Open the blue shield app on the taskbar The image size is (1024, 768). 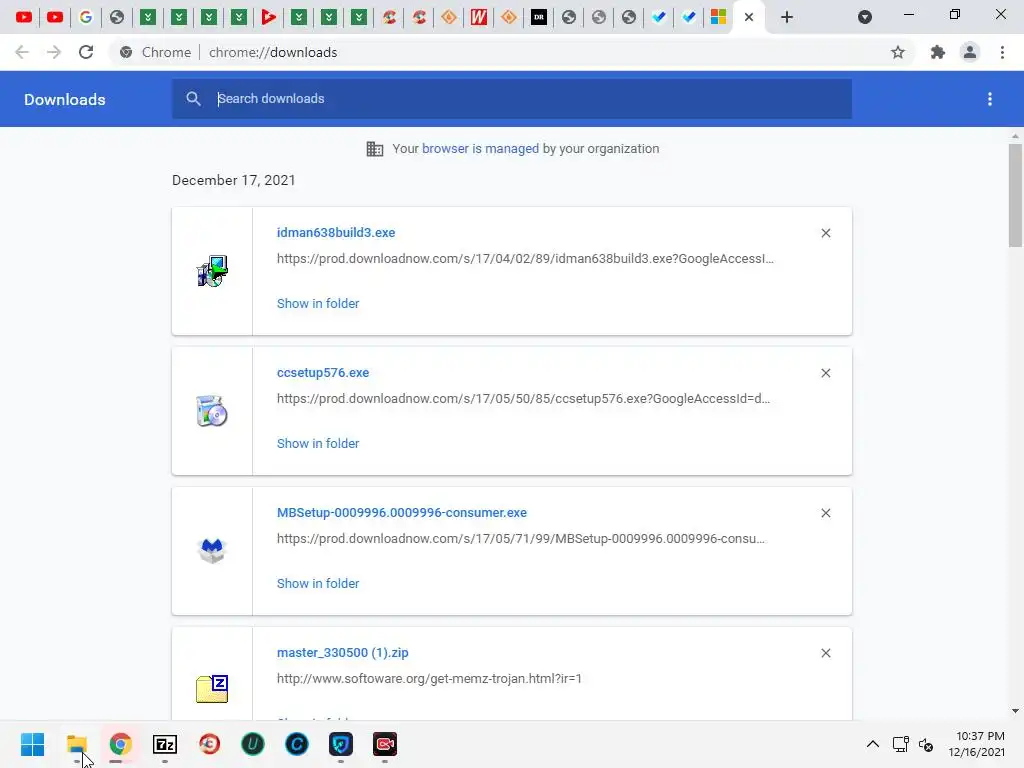click(x=341, y=744)
